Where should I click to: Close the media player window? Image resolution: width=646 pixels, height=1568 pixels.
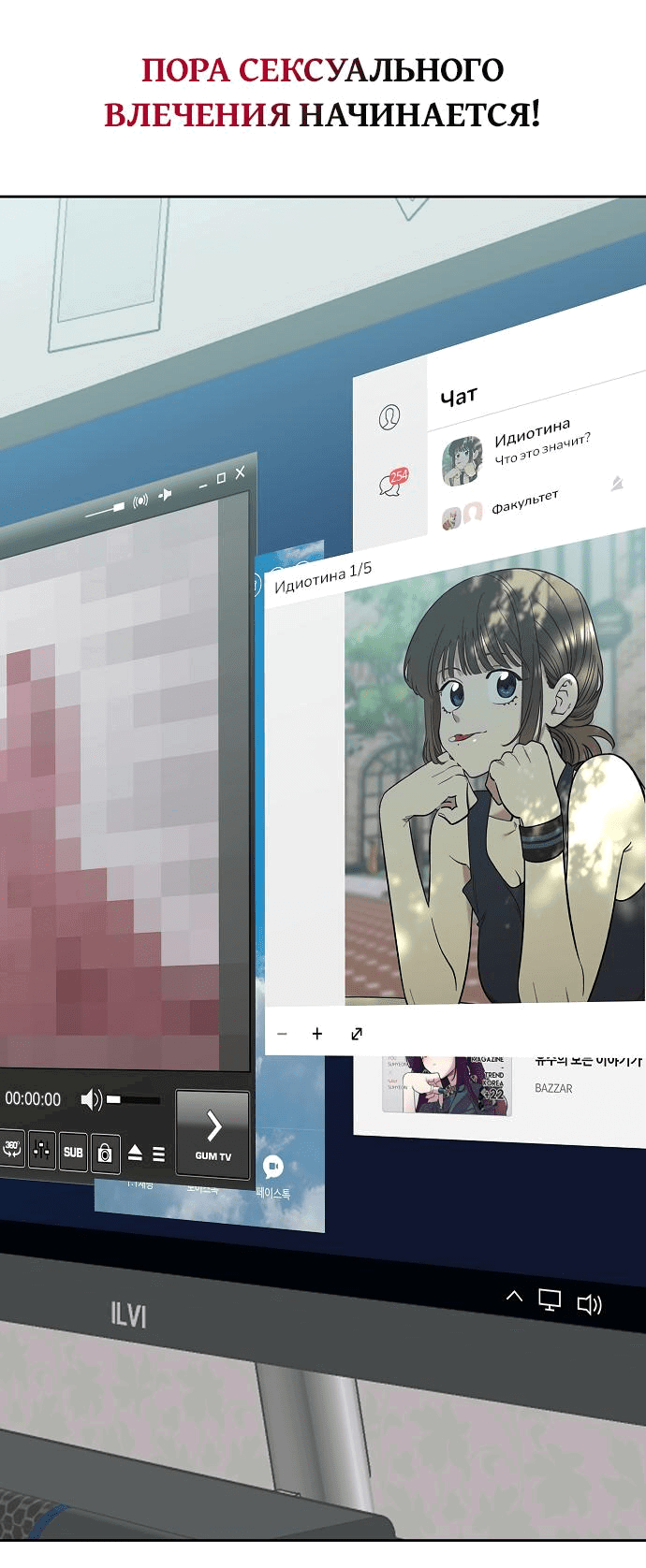point(241,472)
